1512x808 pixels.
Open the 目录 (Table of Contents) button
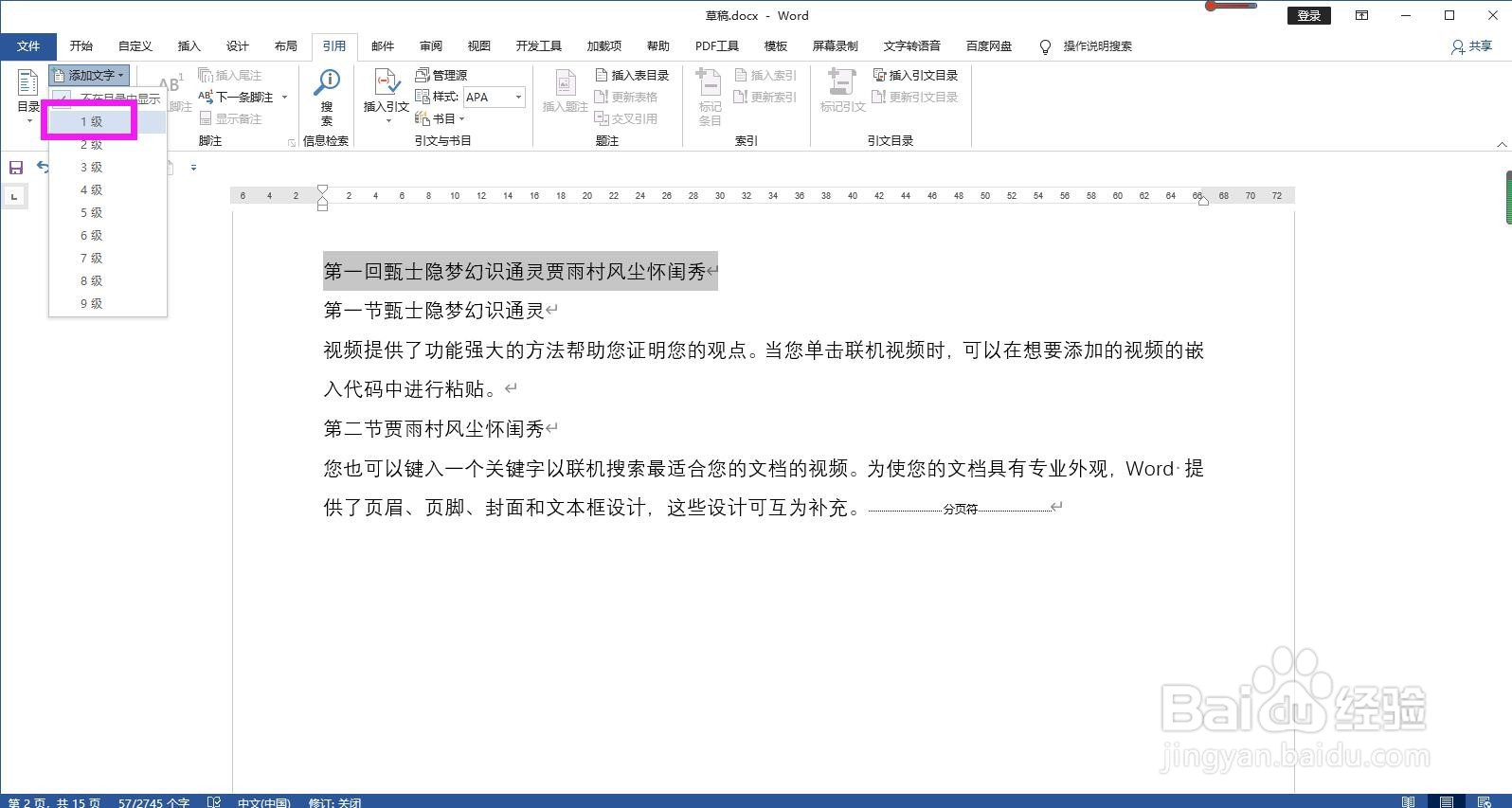[28, 98]
